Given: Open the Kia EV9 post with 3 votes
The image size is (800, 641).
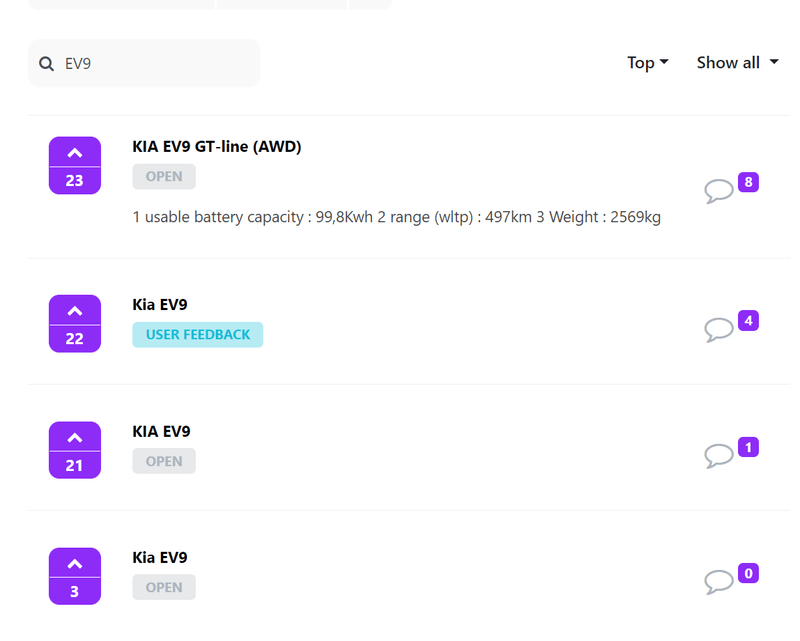Looking at the screenshot, I should tap(160, 558).
